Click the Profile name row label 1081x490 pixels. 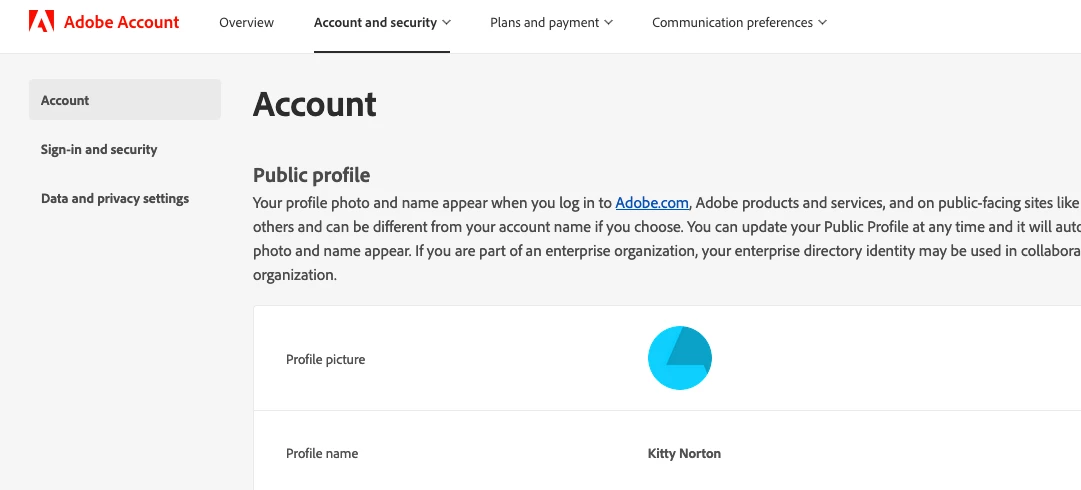pos(322,454)
